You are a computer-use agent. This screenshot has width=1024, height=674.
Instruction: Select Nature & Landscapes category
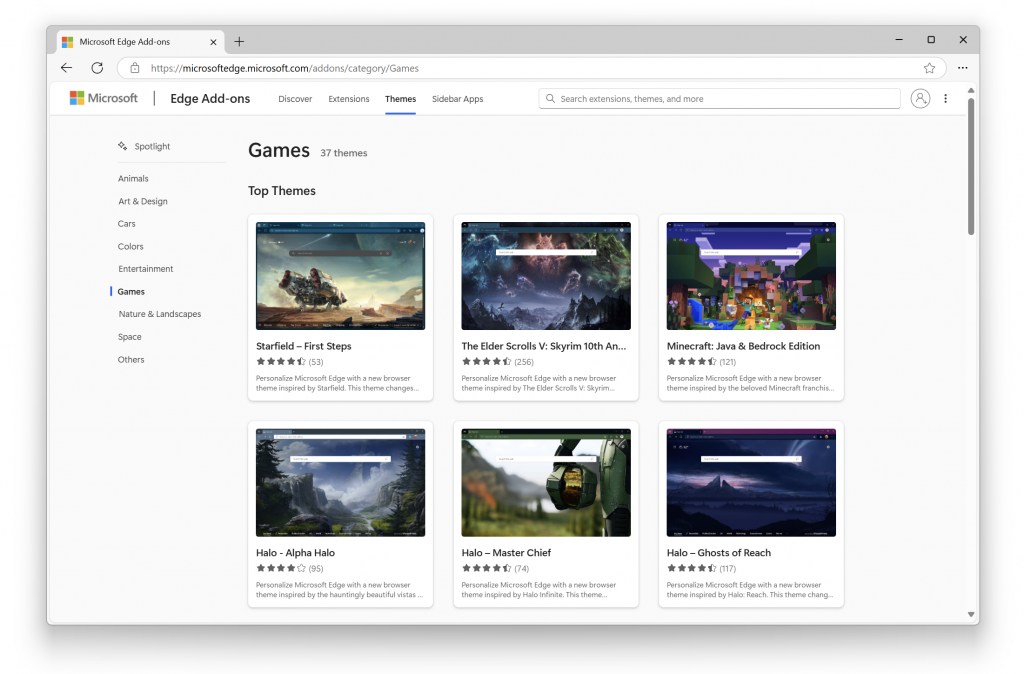click(x=159, y=314)
